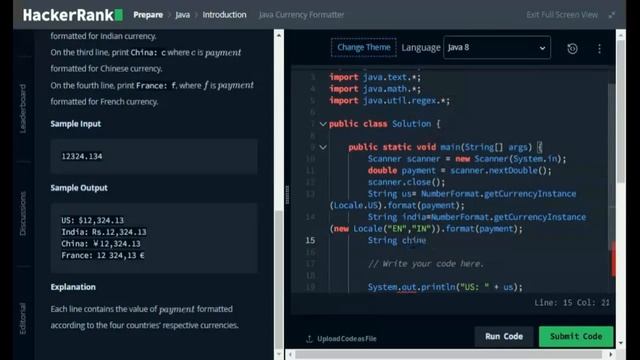Open the Leaderboard side tab

[x=23, y=109]
